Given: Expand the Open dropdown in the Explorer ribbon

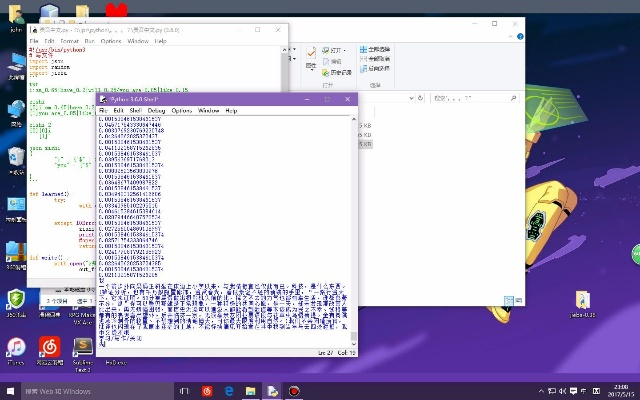Looking at the screenshot, I should tap(347, 49).
